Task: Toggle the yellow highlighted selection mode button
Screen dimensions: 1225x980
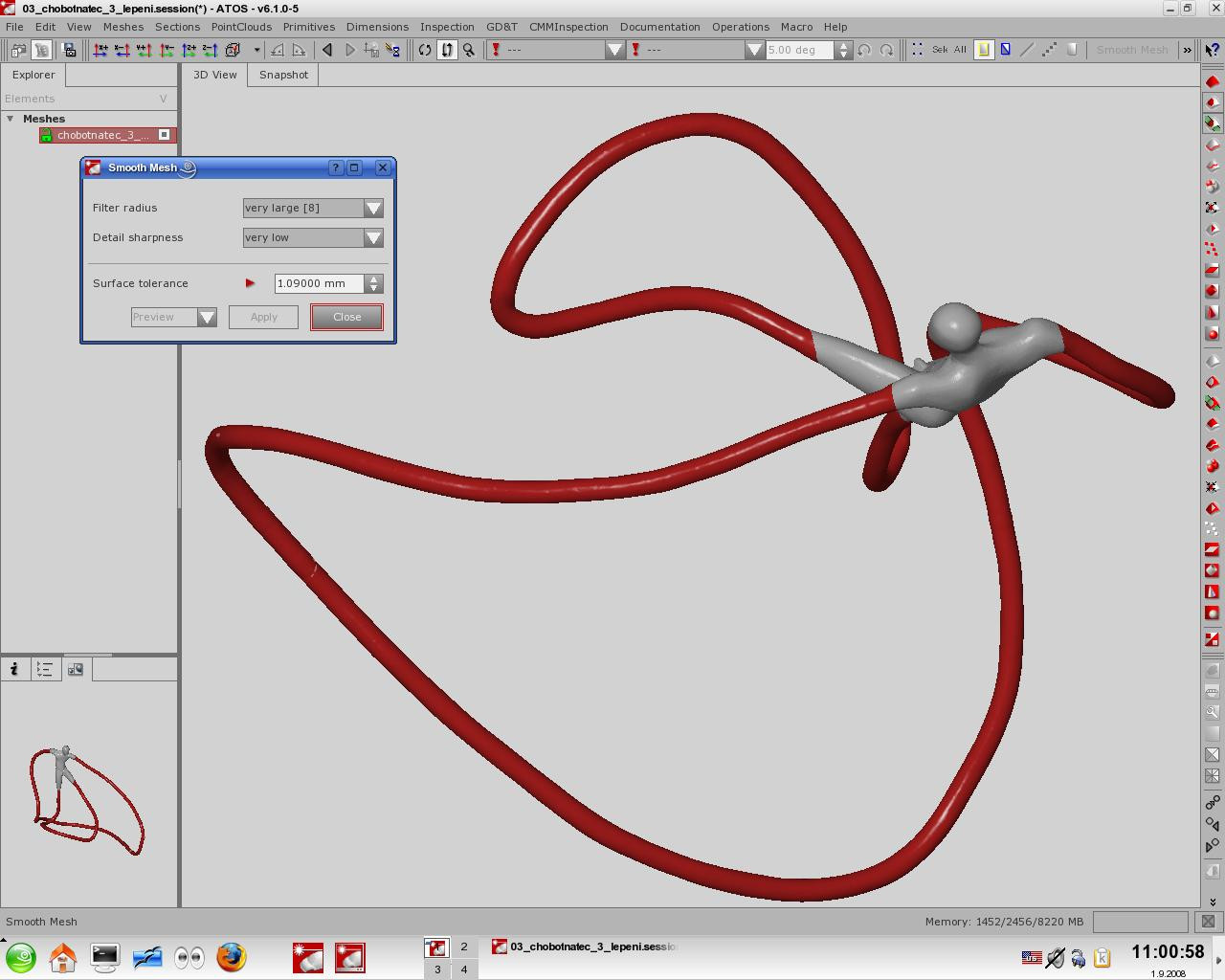Action: [x=984, y=50]
